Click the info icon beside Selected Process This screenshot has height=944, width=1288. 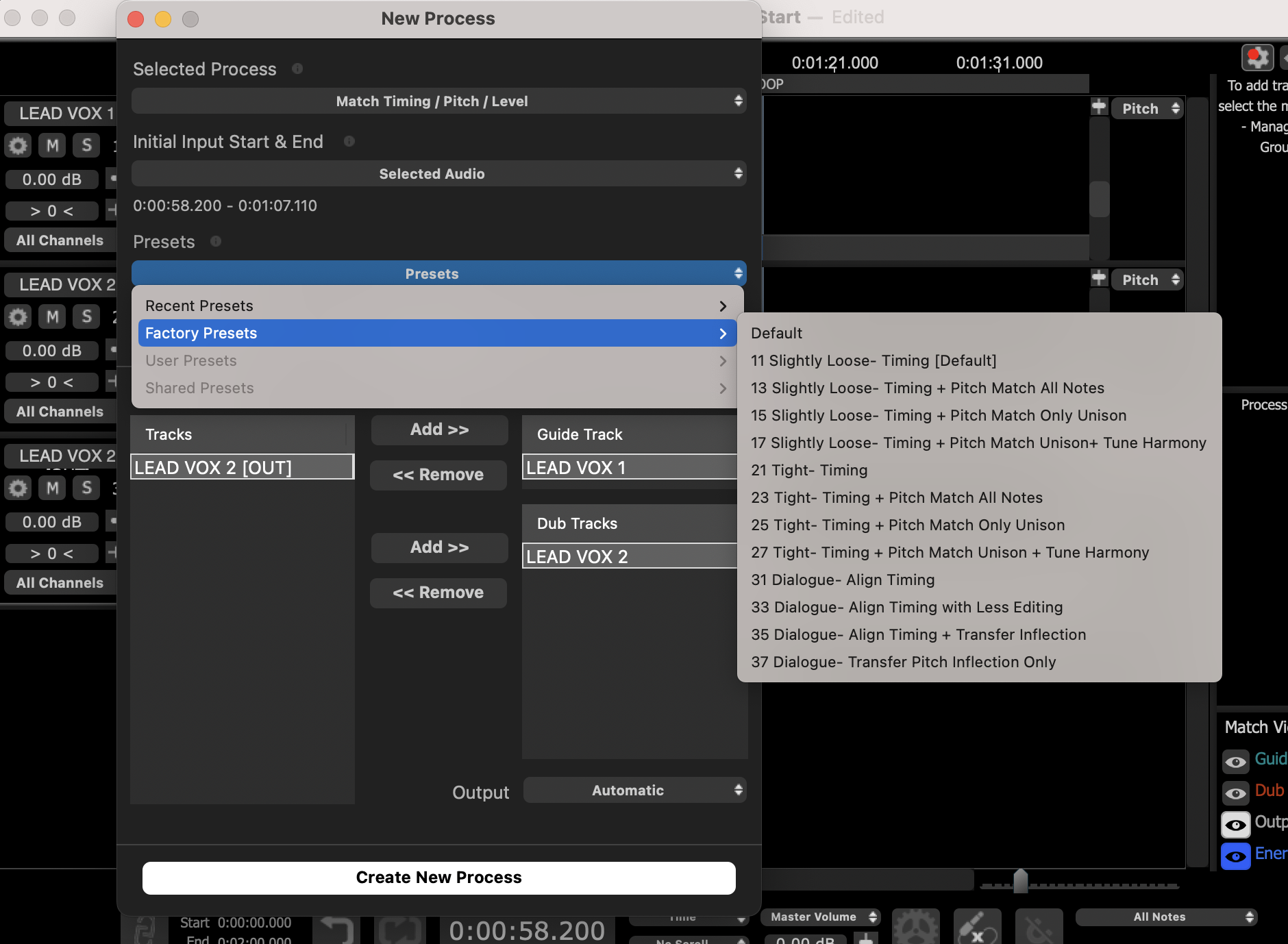[x=297, y=69]
